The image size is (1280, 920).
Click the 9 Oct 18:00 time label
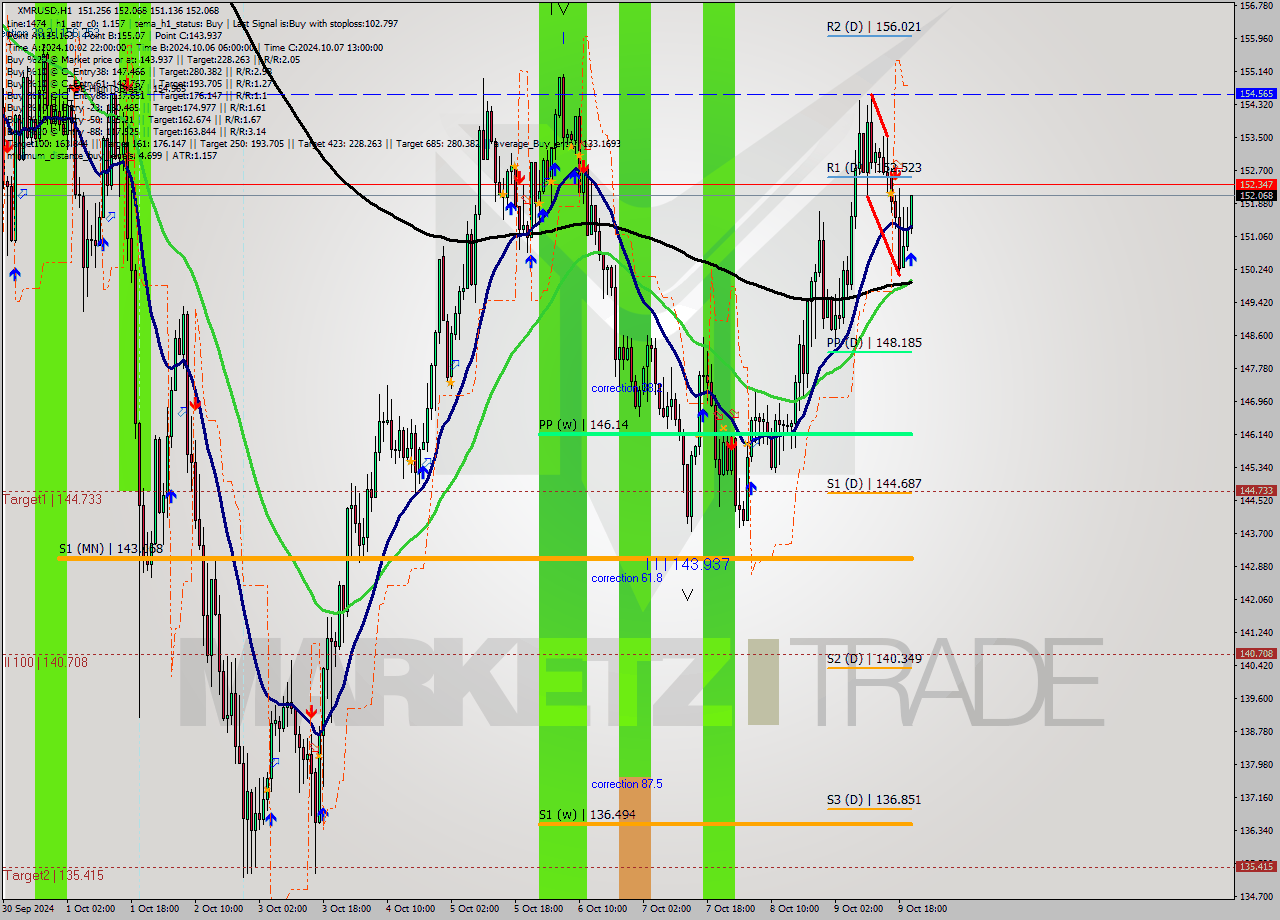tap(922, 909)
